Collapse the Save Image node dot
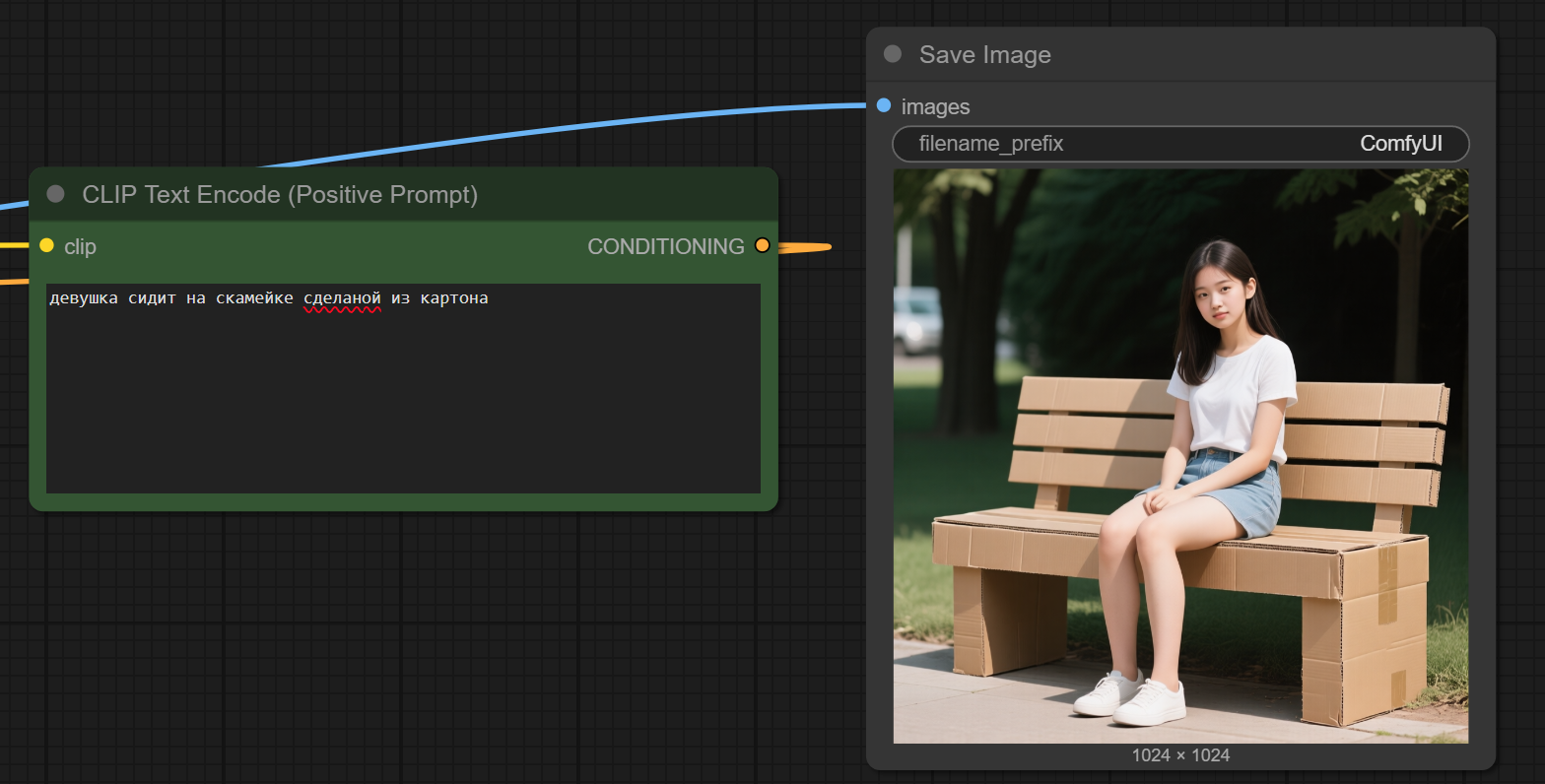This screenshot has height=784, width=1545. [893, 54]
